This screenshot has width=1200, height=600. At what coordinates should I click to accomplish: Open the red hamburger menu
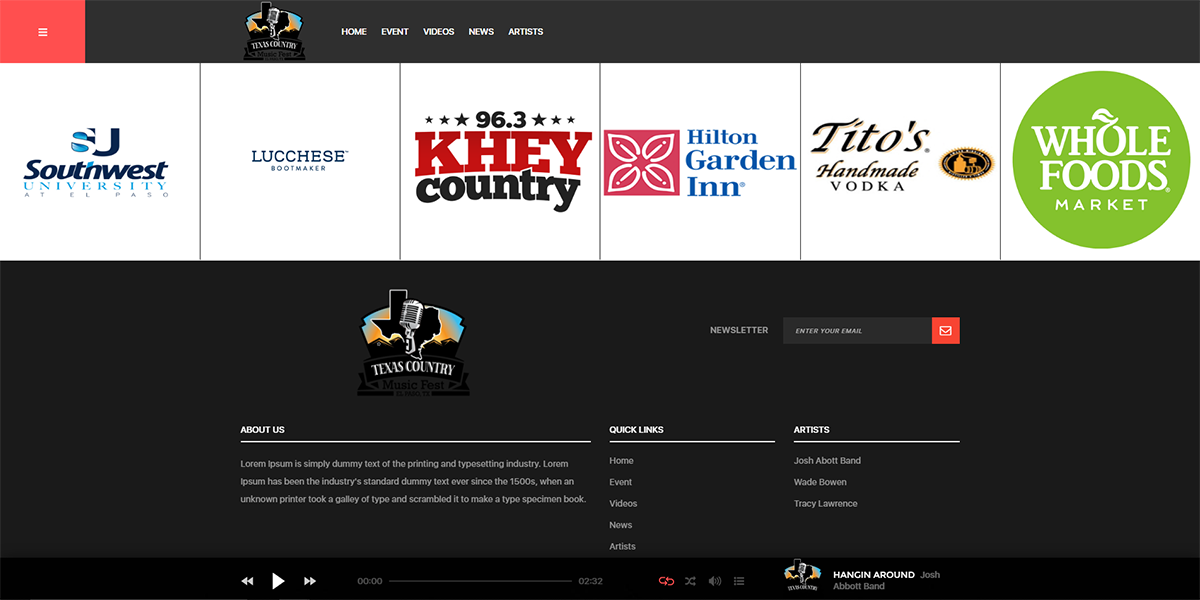point(42,32)
